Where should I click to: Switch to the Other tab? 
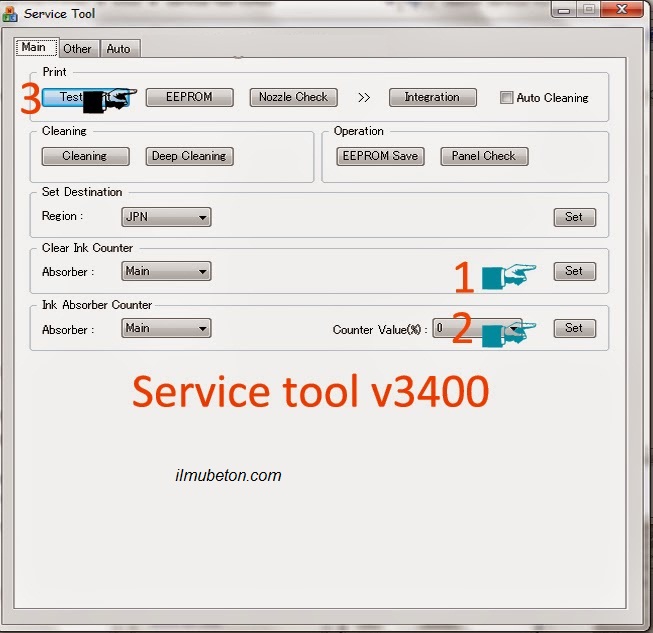tap(78, 49)
